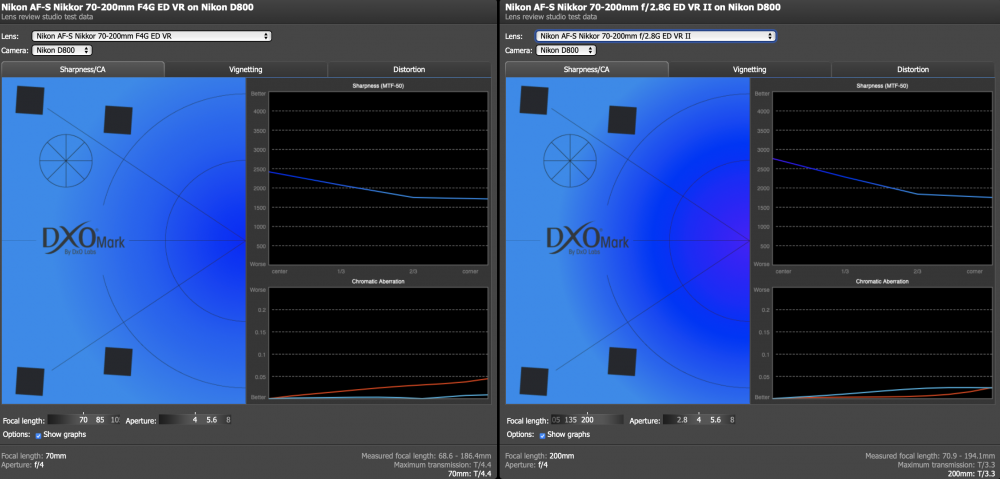Click the F4G panel's Sharpness (MTF-50) graph
Viewport: 1000px width, 479px height.
(378, 179)
